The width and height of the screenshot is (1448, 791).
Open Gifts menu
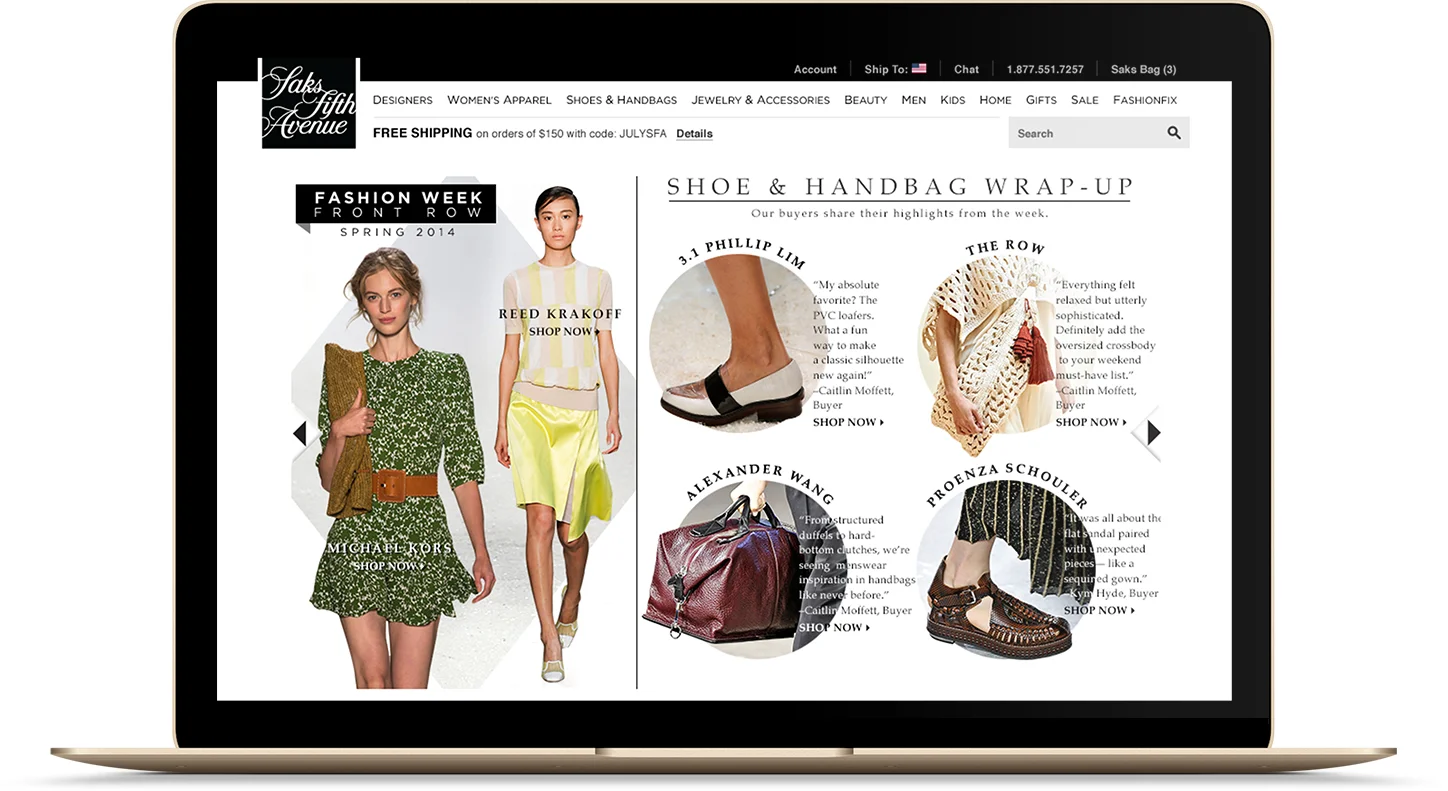click(1041, 100)
